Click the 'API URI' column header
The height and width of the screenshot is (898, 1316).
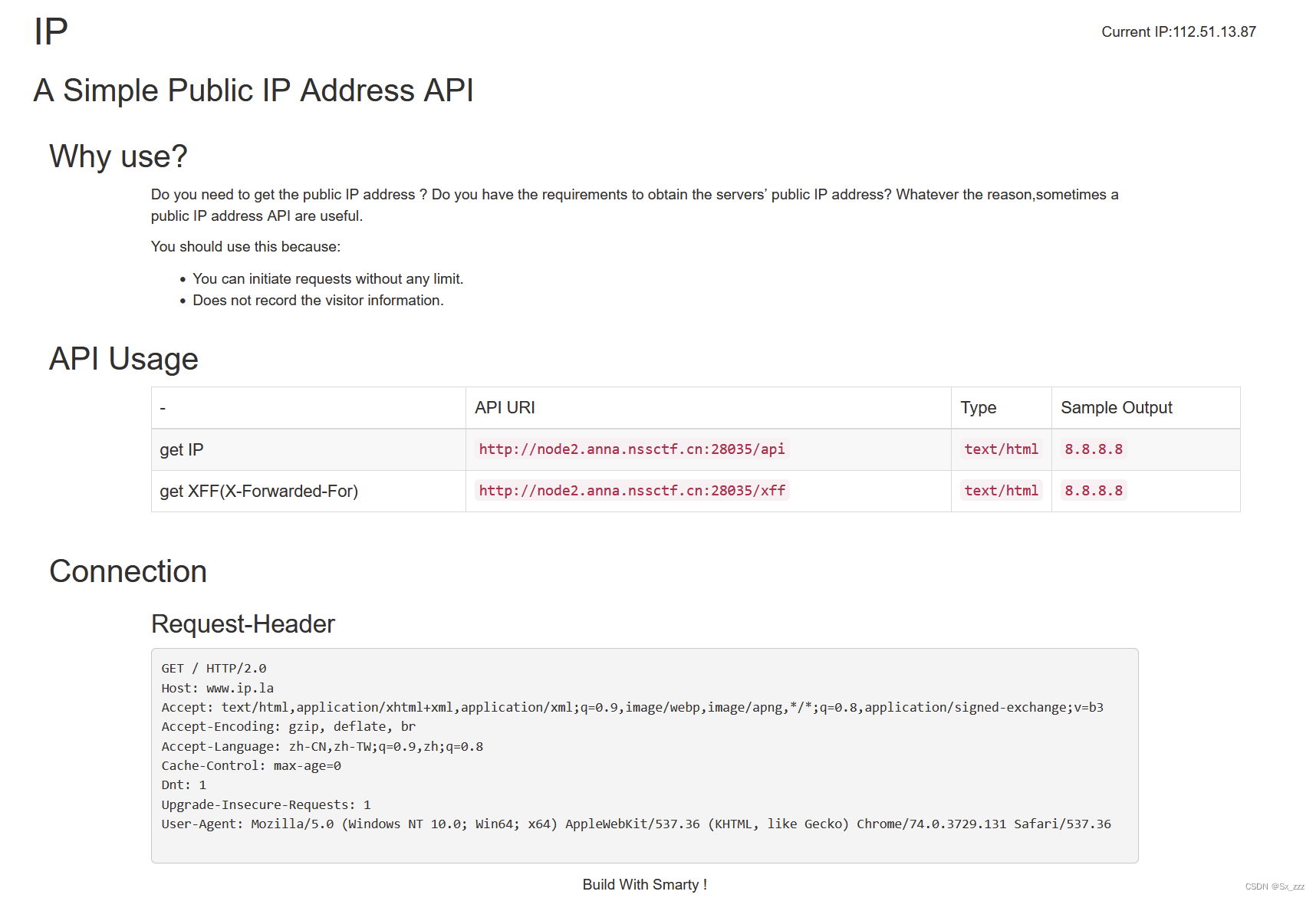coord(505,408)
